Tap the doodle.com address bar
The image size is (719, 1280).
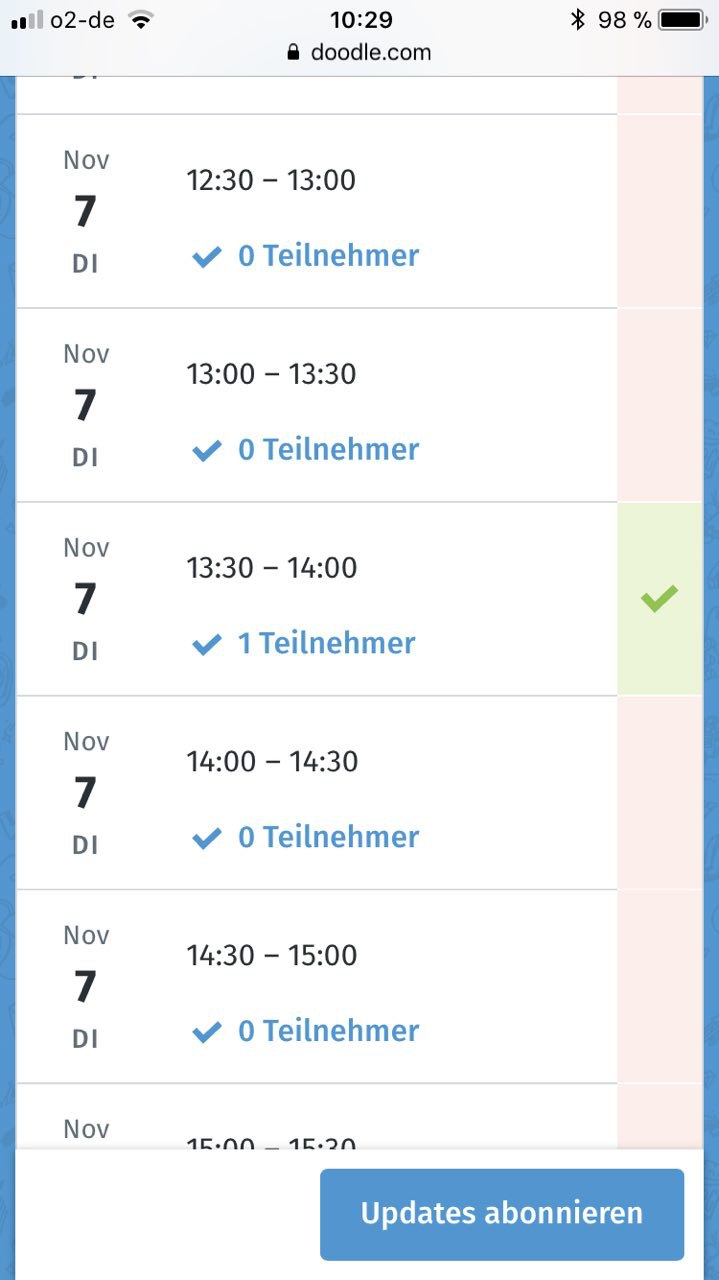[360, 52]
